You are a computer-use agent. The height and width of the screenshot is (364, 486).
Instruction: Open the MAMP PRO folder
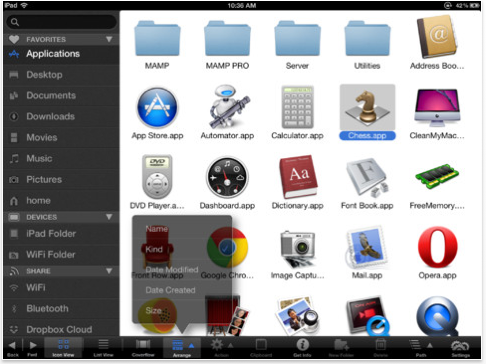227,38
